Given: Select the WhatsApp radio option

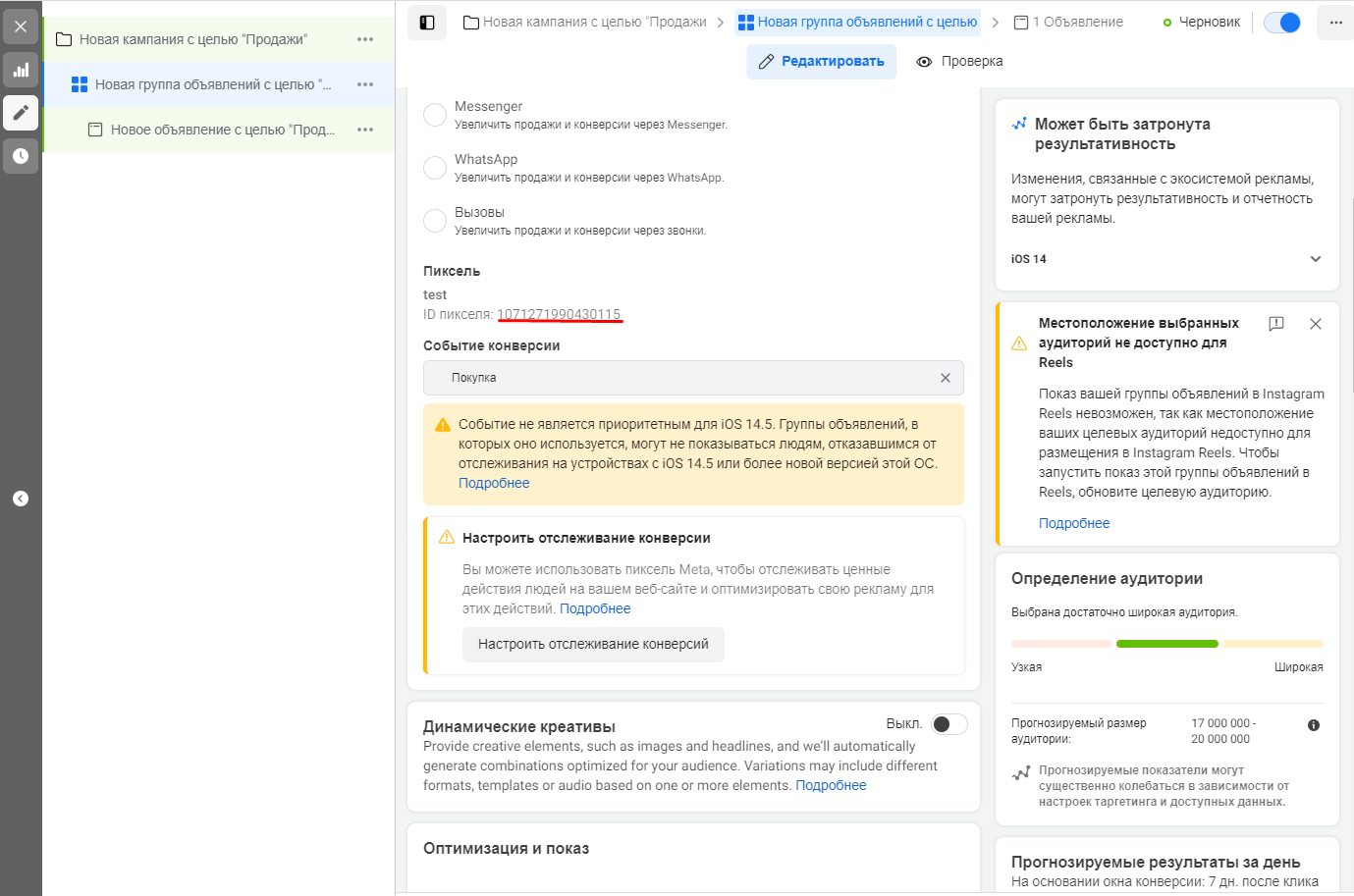Looking at the screenshot, I should pyautogui.click(x=435, y=168).
